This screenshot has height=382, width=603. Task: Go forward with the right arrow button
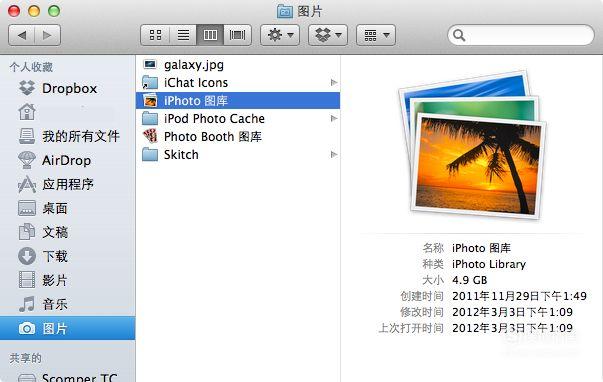coord(48,35)
